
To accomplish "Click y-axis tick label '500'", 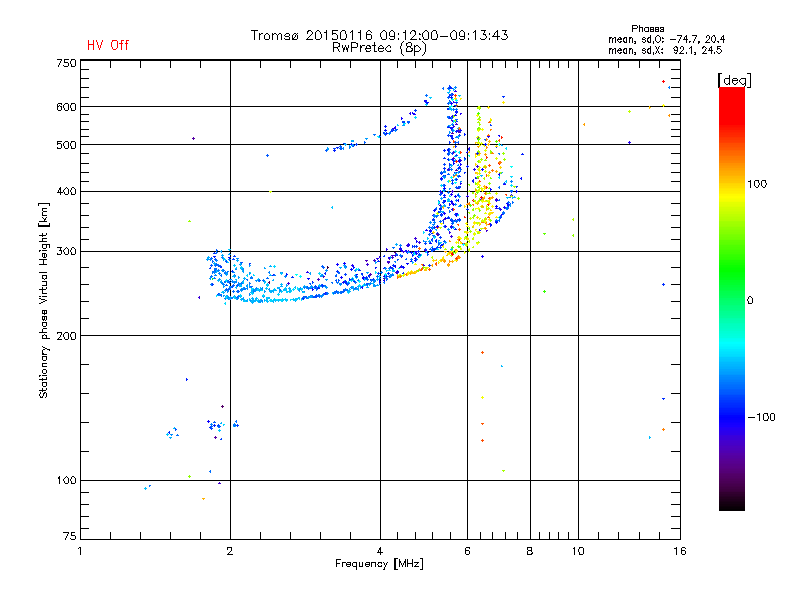I will tap(66, 145).
